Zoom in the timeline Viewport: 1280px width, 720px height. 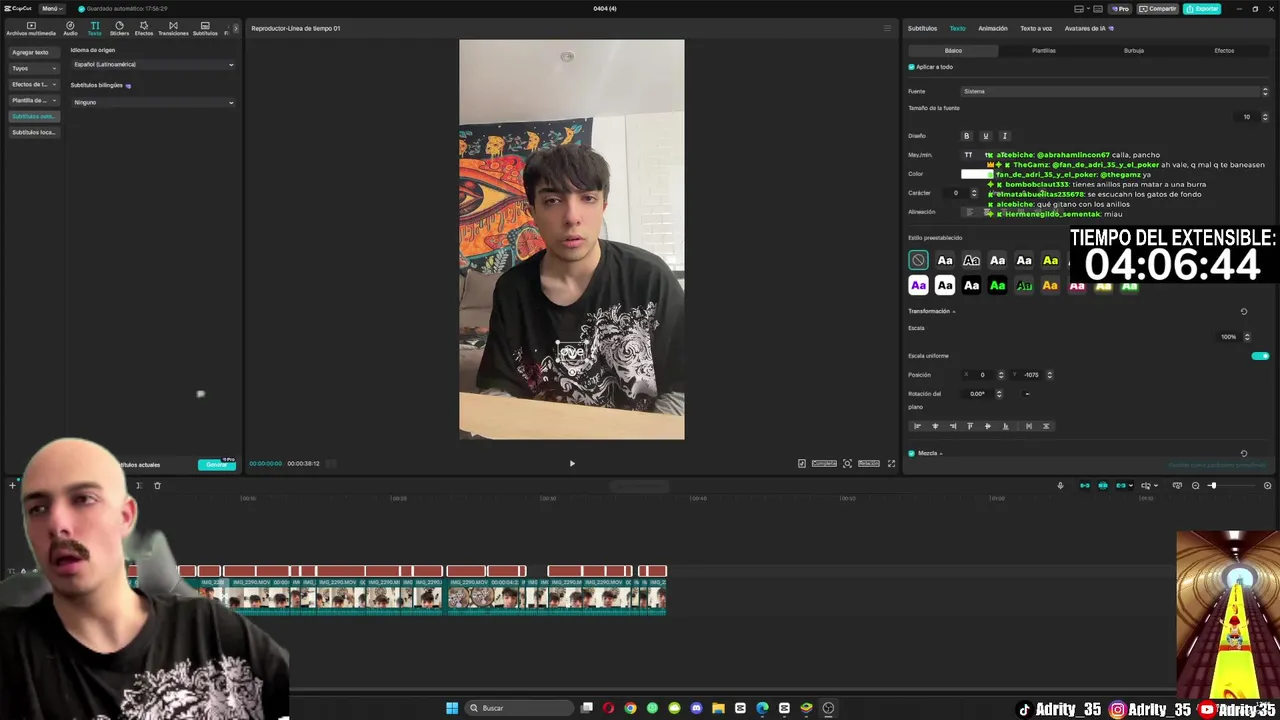pos(1267,486)
